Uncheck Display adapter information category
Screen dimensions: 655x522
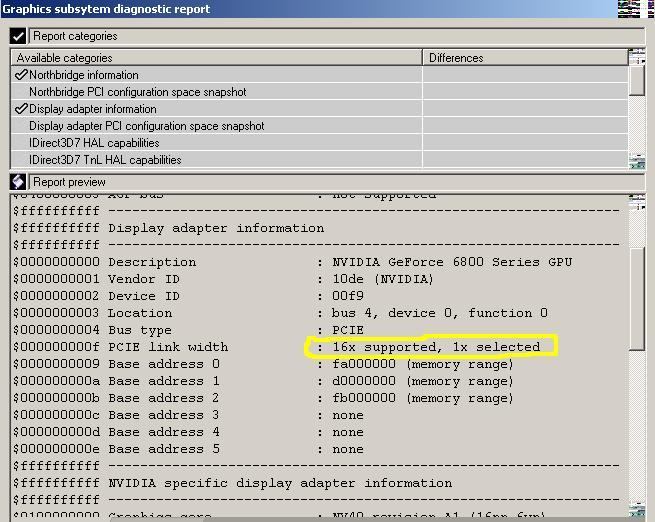[x=21, y=109]
